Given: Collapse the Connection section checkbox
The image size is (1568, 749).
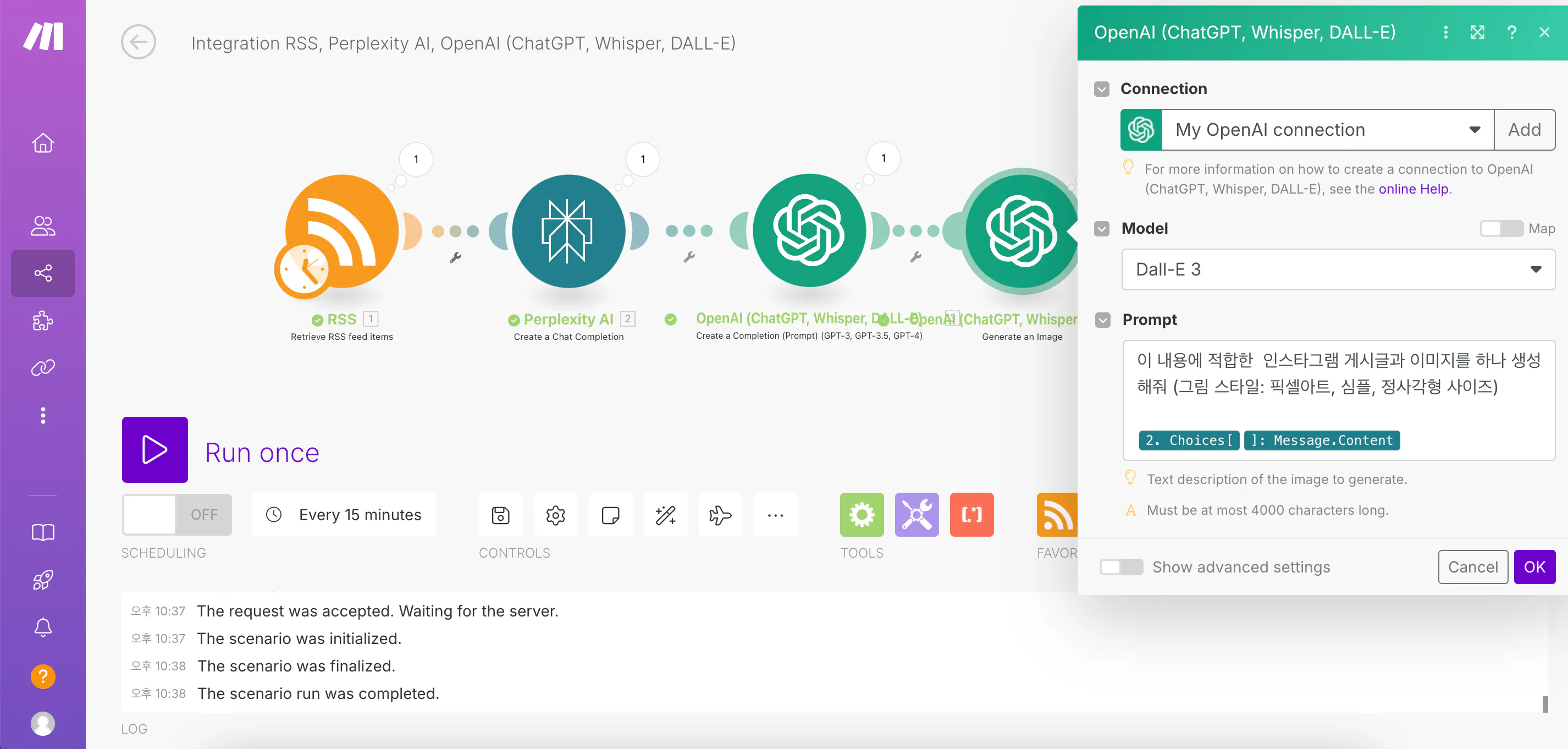Looking at the screenshot, I should coord(1101,89).
